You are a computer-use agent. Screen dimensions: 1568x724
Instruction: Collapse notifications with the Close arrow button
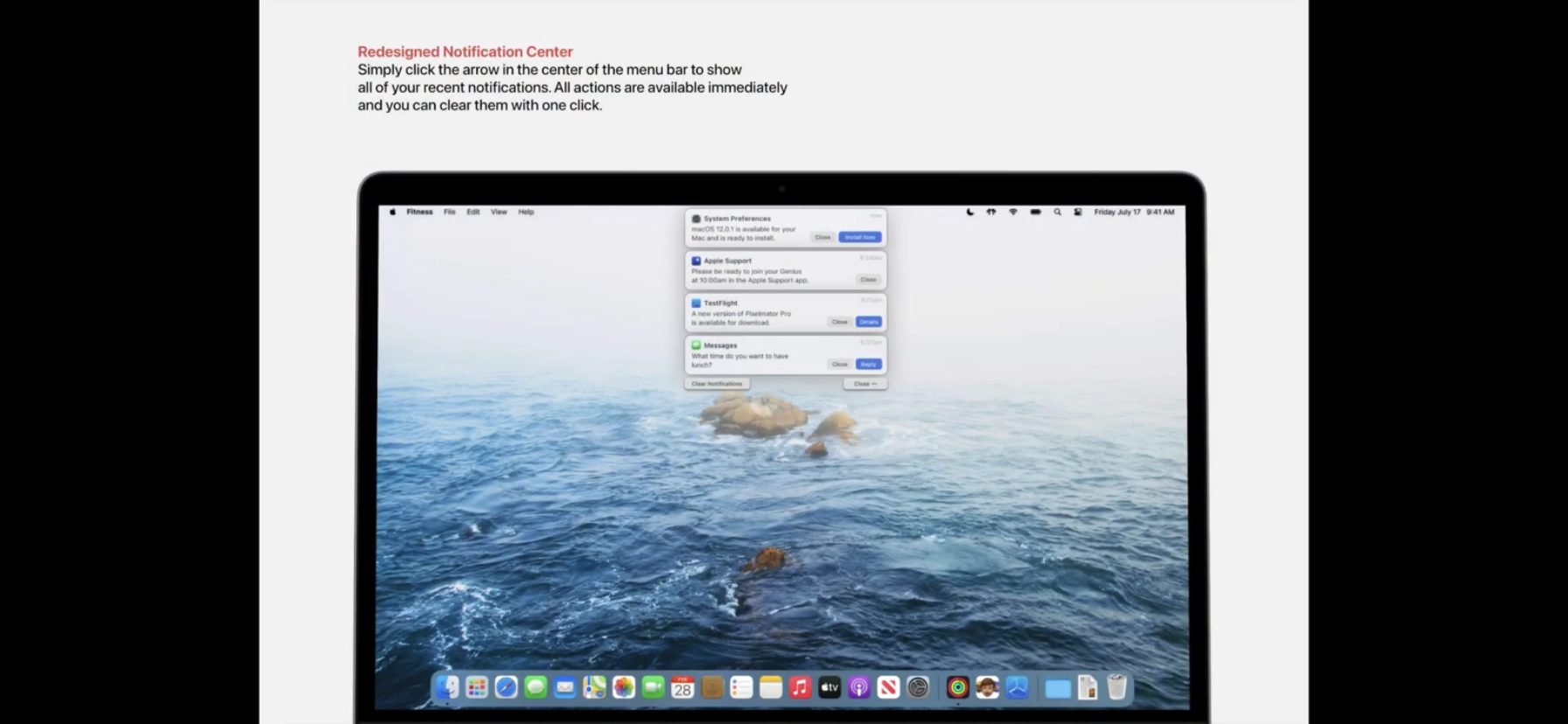(864, 384)
